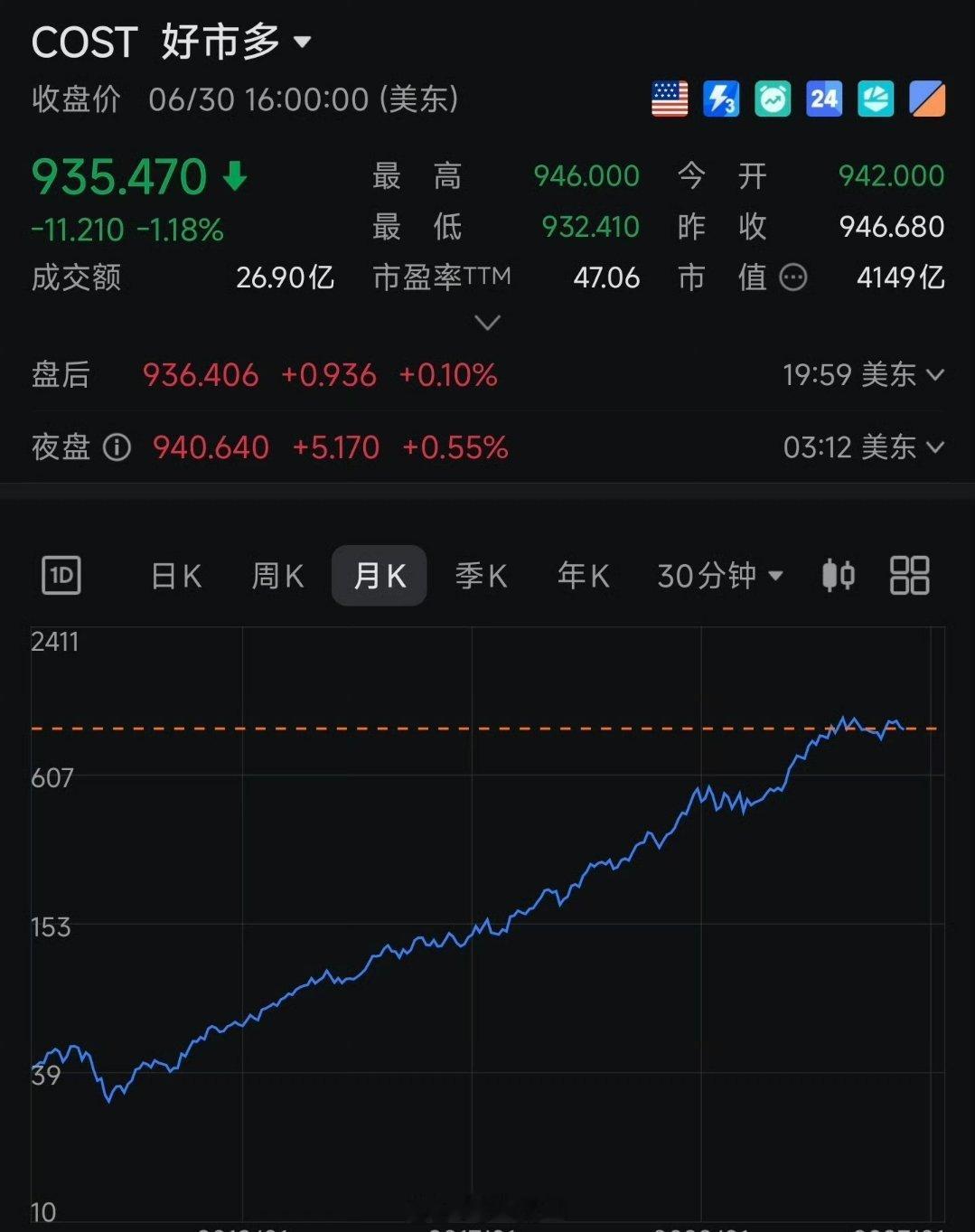This screenshot has width=975, height=1232.
Task: Tap the +0.10% after-hours percent change
Action: pyautogui.click(x=448, y=374)
